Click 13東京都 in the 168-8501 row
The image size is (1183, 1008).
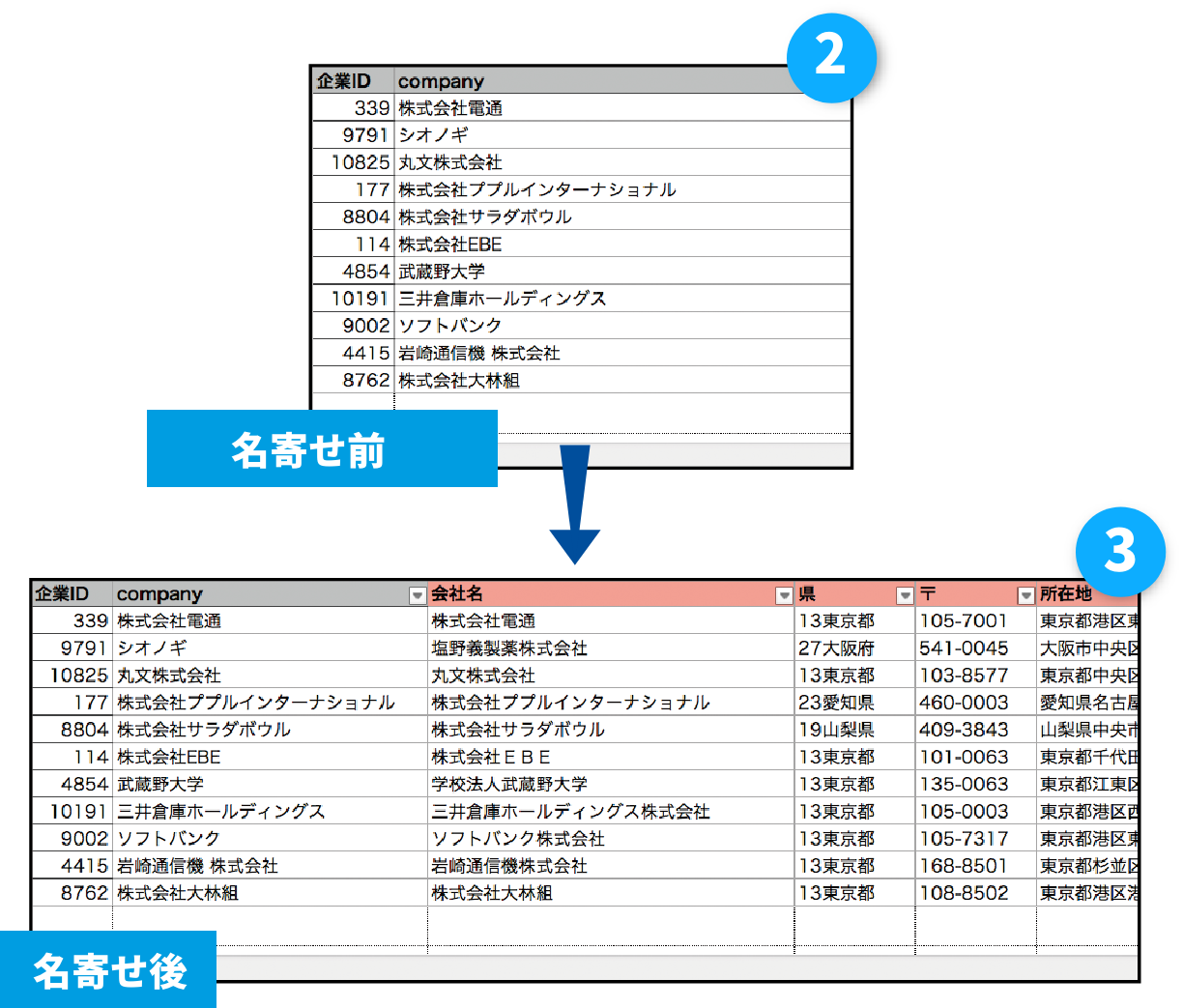(854, 866)
